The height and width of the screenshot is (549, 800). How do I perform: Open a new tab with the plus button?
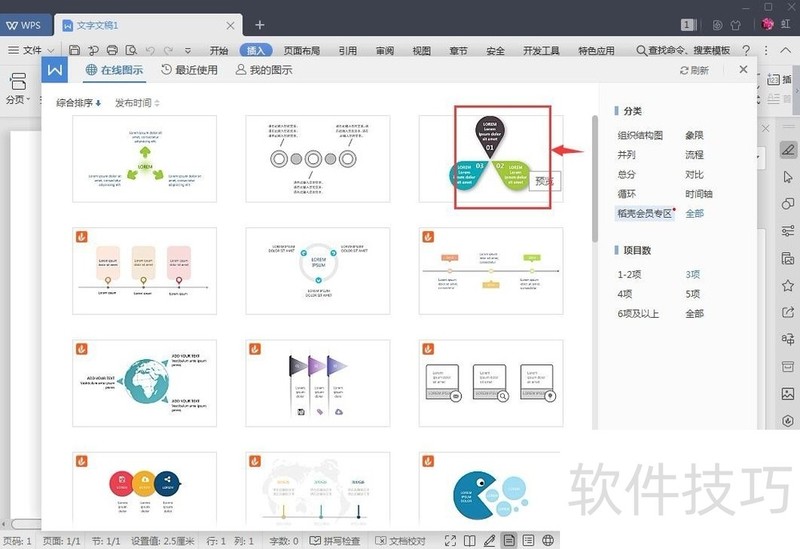tap(260, 24)
